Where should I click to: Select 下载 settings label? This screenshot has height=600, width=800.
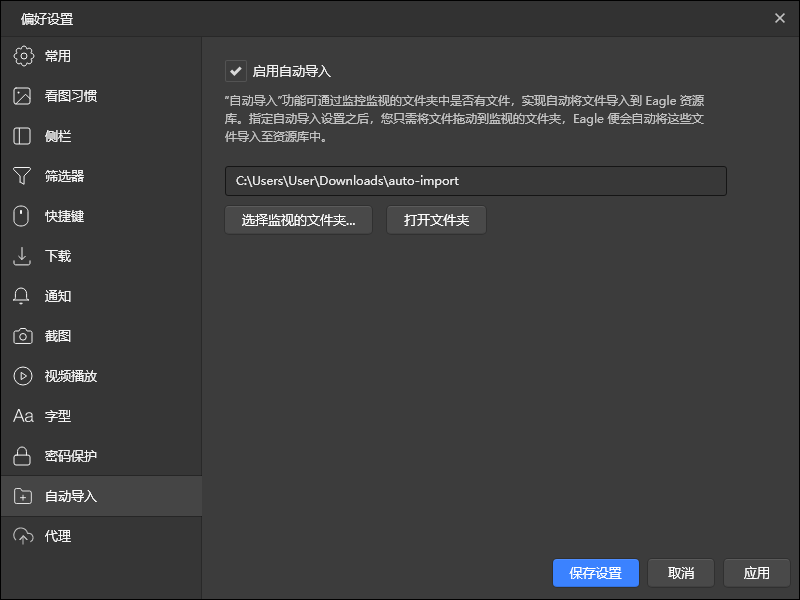tap(58, 256)
